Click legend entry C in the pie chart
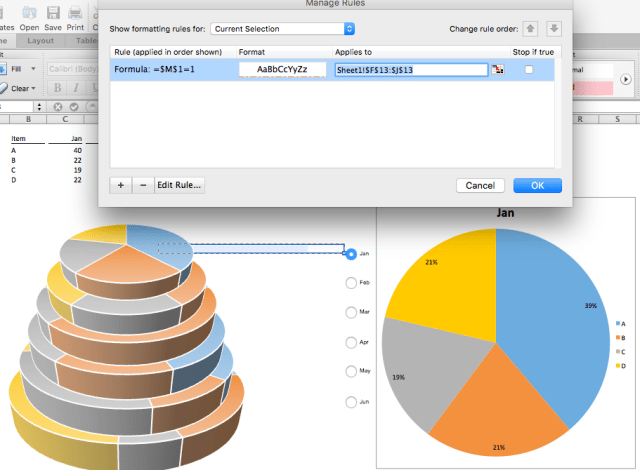Viewport: 640px width, 470px height. tap(620, 352)
